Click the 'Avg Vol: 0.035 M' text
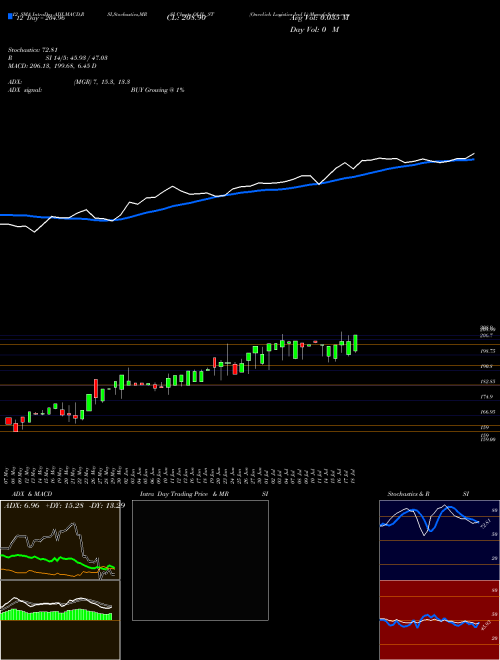 click(320, 18)
